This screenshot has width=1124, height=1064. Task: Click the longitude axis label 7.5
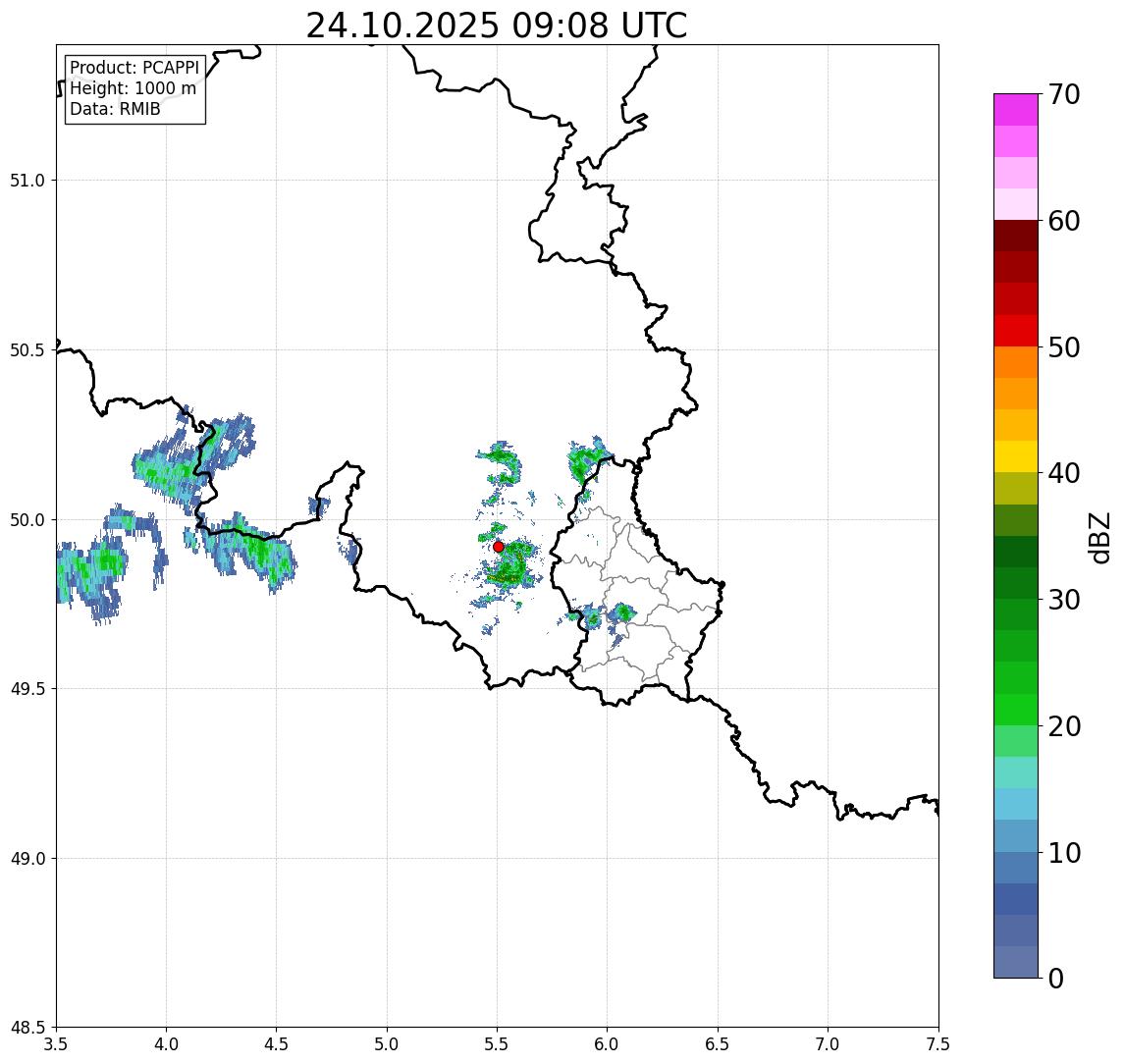(939, 1044)
